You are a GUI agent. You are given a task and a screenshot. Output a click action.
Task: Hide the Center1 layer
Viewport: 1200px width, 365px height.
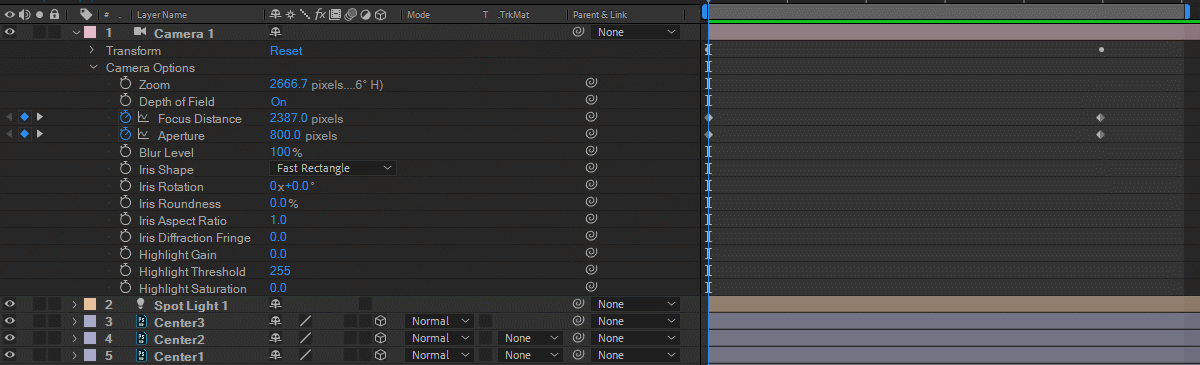(x=10, y=355)
